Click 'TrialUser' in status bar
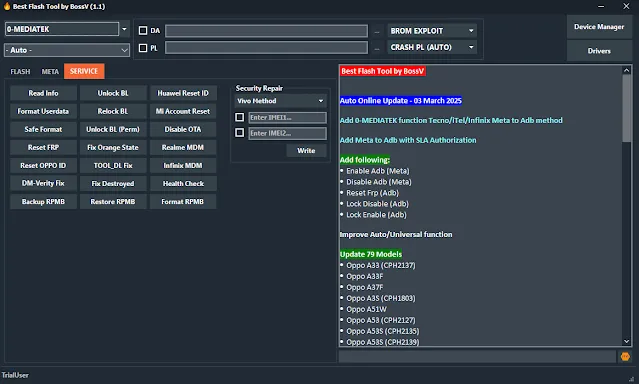The height and width of the screenshot is (384, 639). point(15,375)
